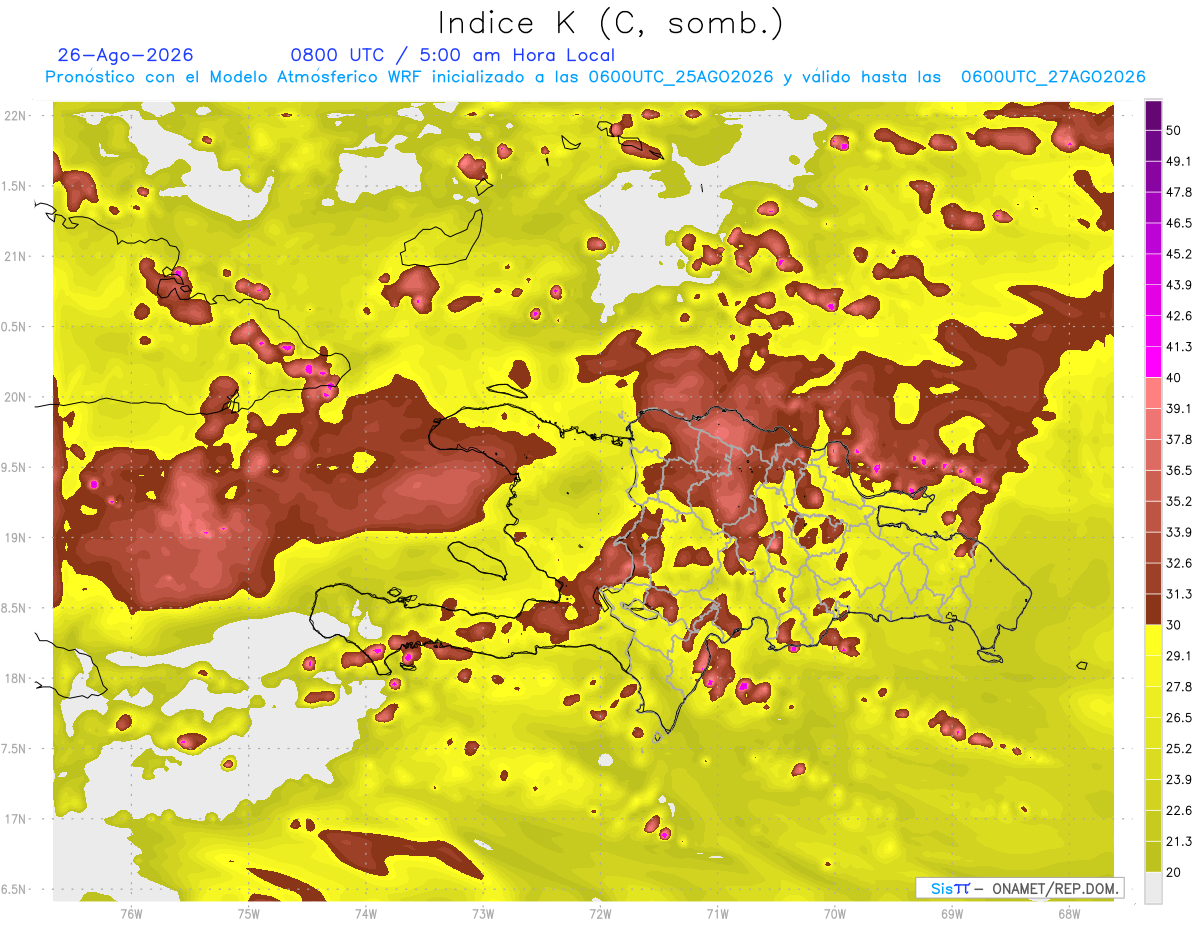This screenshot has height=927, width=1200.
Task: Select the initialization timestamp "0600UTC_25AGO2026"
Action: point(681,77)
